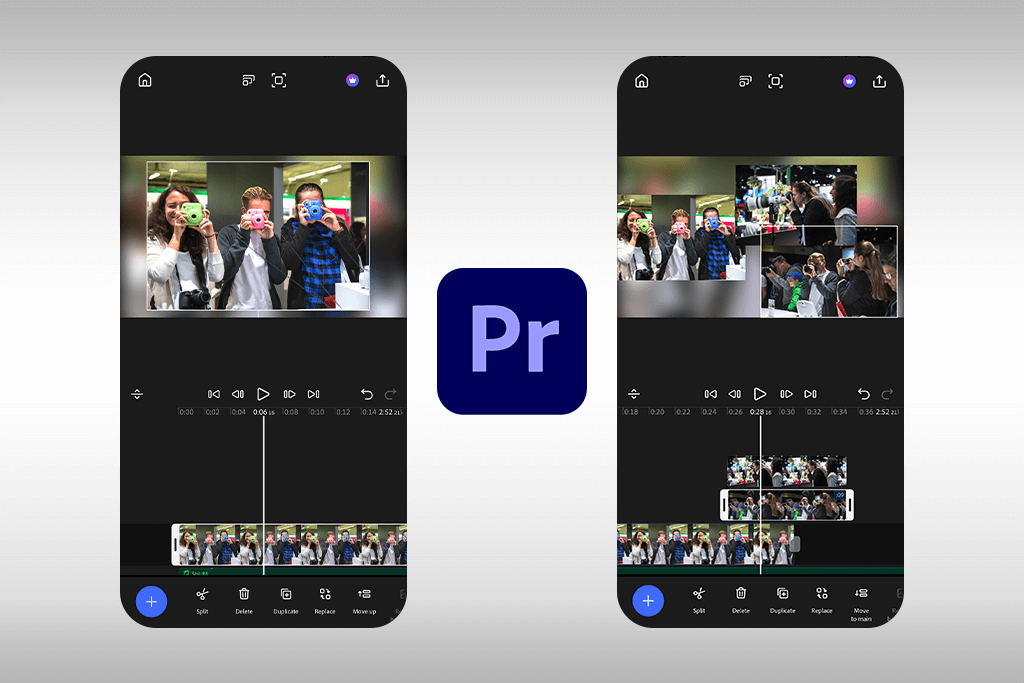Tap the Adobe Premiere Pr logo
Viewport: 1024px width, 683px height.
point(512,341)
